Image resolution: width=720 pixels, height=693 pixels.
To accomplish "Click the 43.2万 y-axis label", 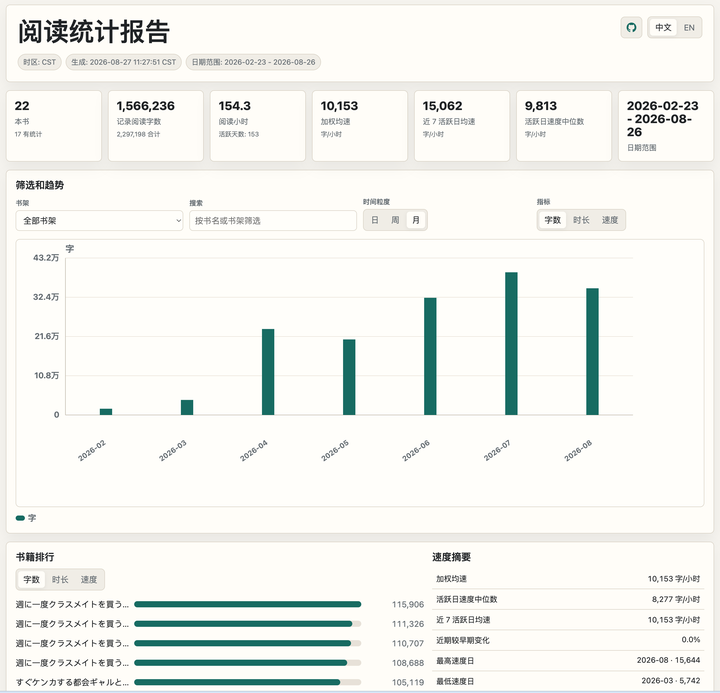I will click(46, 258).
